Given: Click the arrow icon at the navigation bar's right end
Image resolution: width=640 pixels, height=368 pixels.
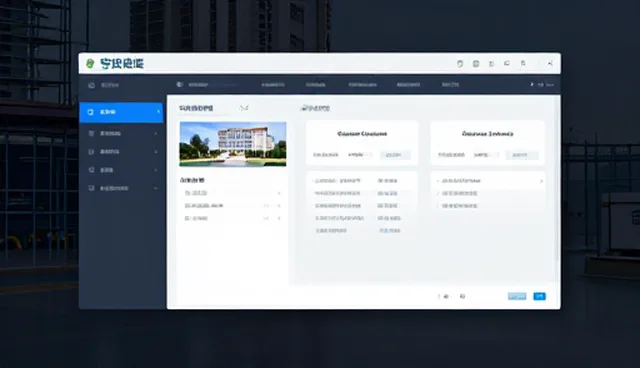Looking at the screenshot, I should (531, 84).
